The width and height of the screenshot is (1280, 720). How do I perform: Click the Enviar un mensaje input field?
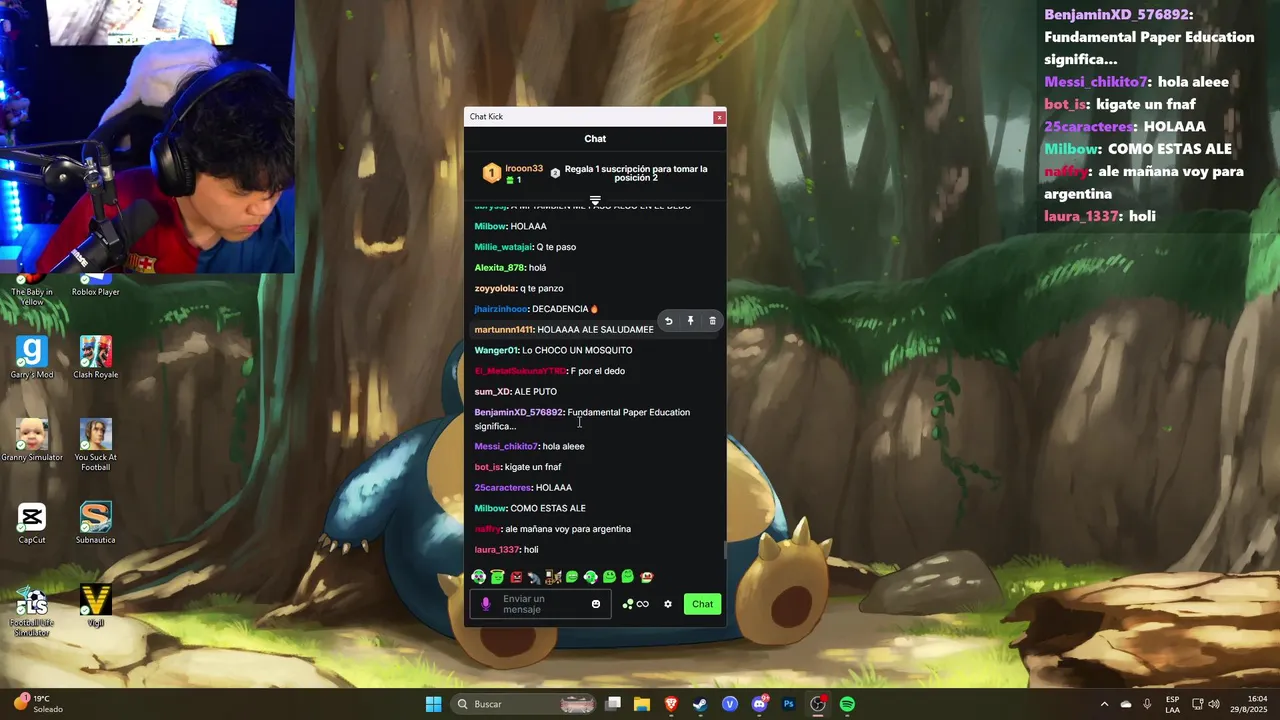tap(541, 604)
